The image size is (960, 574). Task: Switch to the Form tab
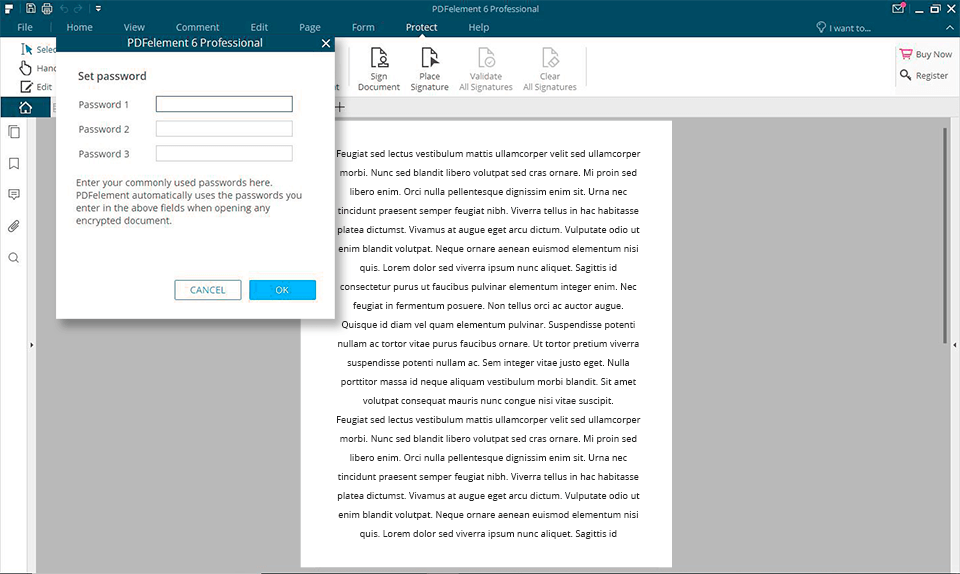(x=363, y=27)
